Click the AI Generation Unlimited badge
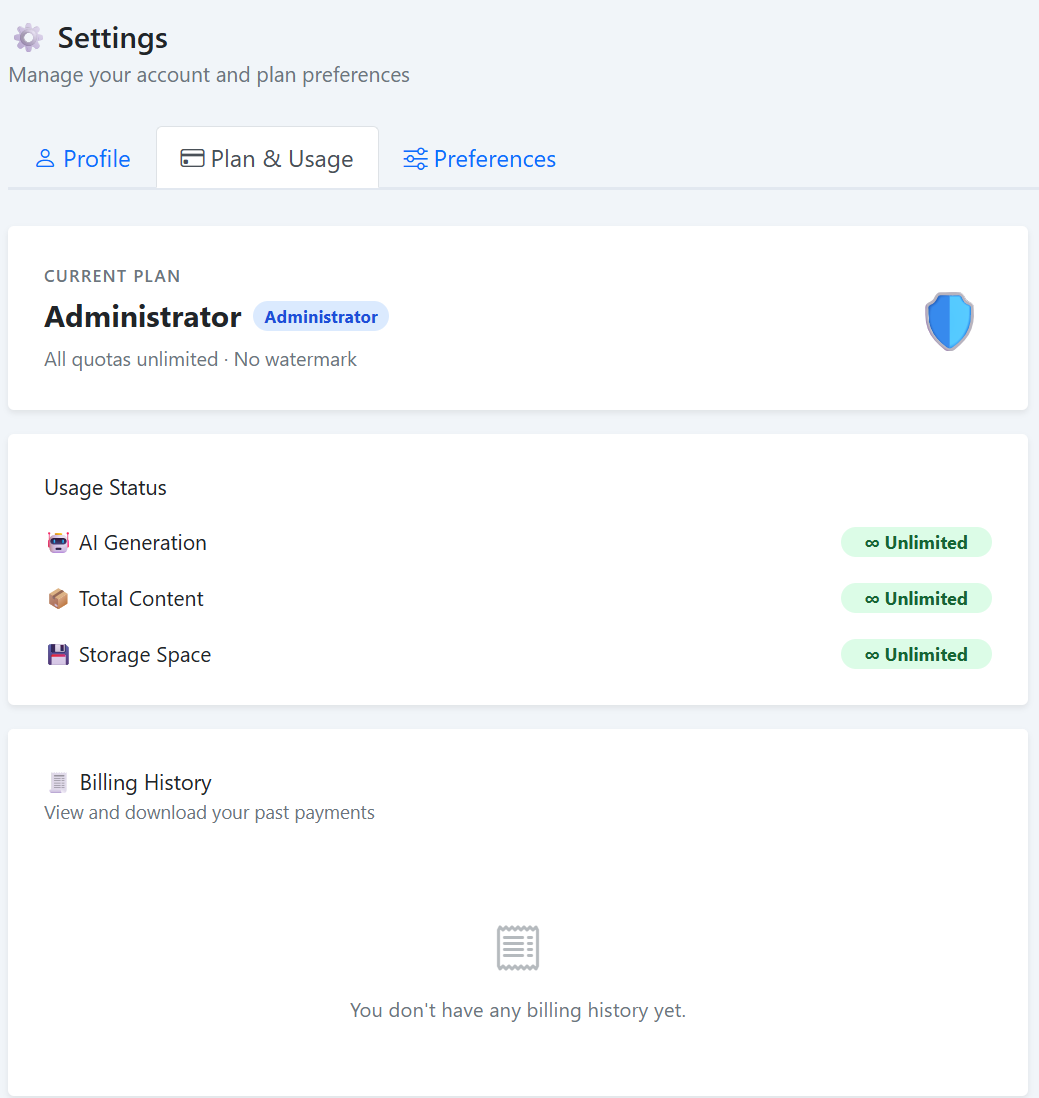Viewport: 1039px width, 1098px height. [x=916, y=543]
